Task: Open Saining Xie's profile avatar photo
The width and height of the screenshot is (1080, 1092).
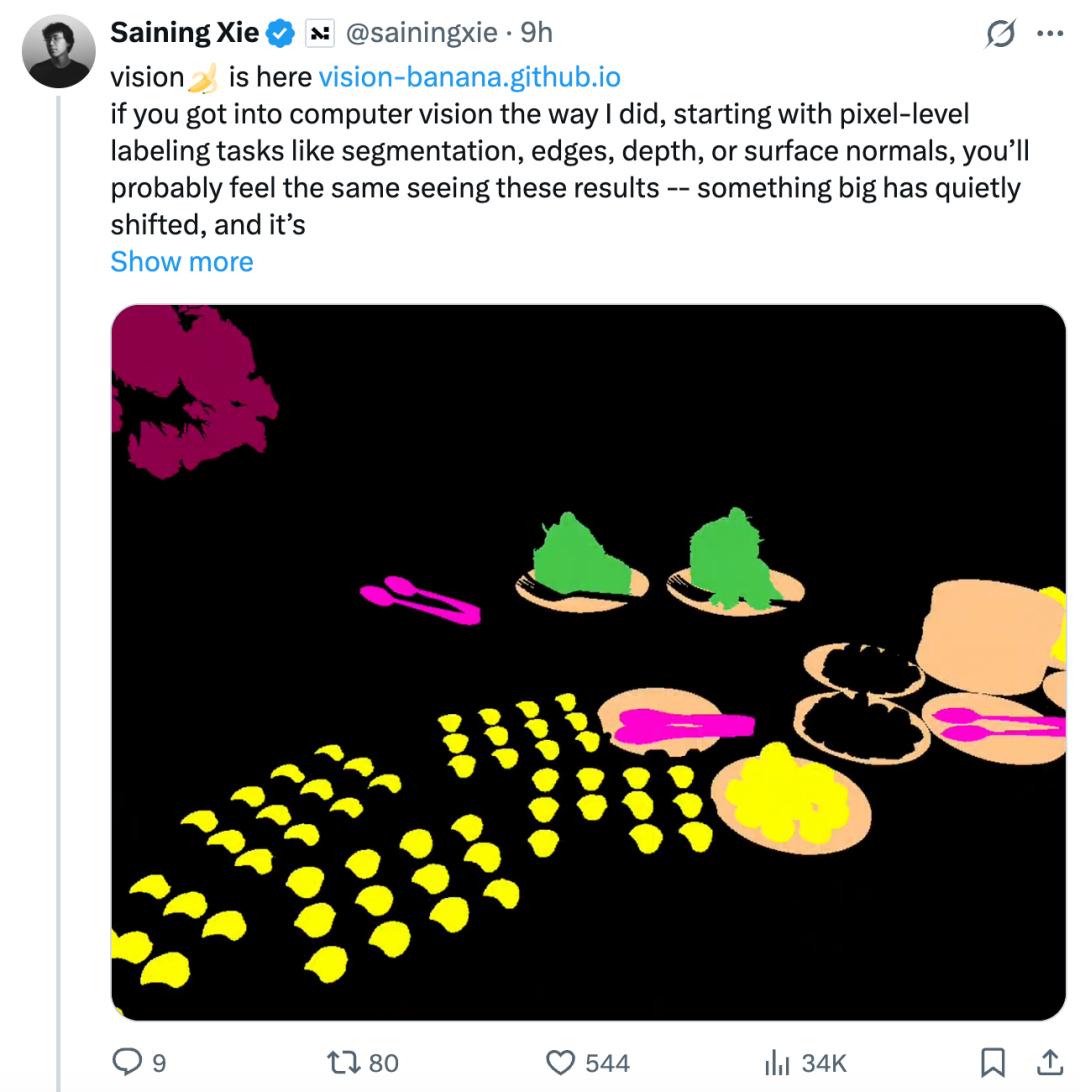Action: (57, 52)
